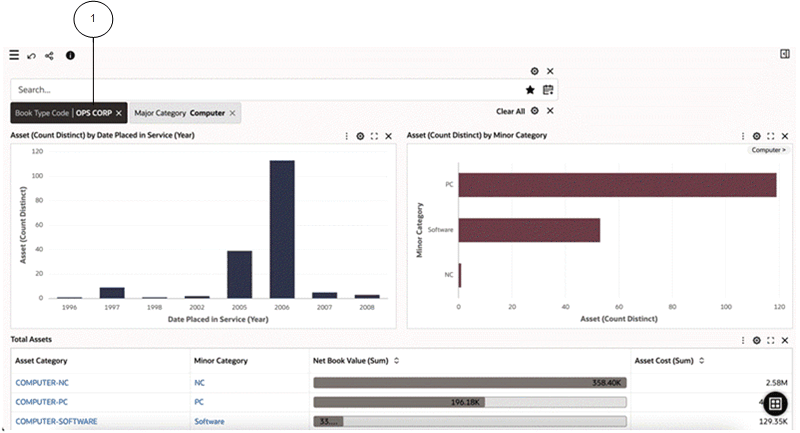The height and width of the screenshot is (433, 800).
Task: Click the 129.35K asset cost value
Action: [773, 421]
